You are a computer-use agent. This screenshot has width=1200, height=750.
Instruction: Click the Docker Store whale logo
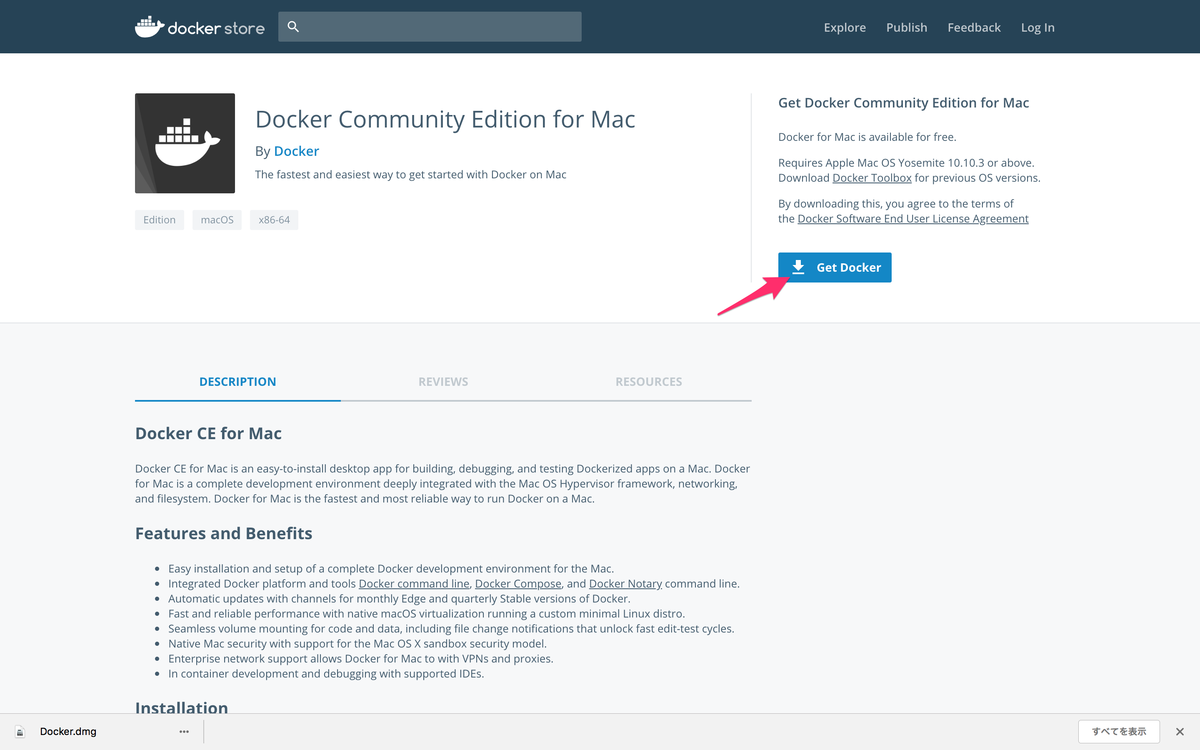pos(200,27)
